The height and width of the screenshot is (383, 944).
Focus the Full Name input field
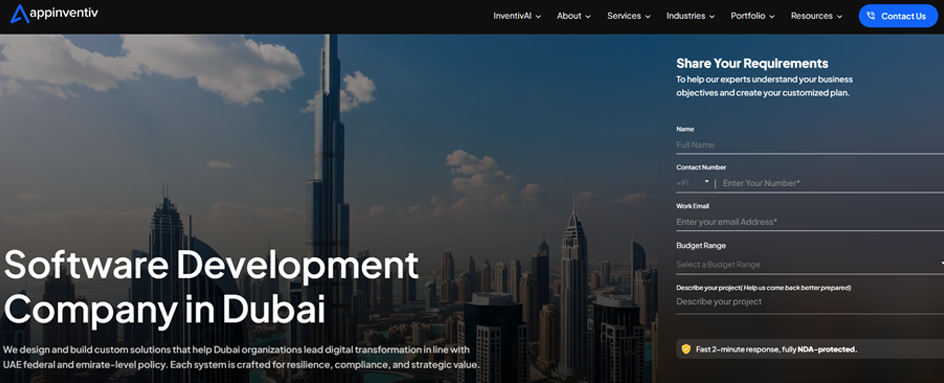[810, 145]
